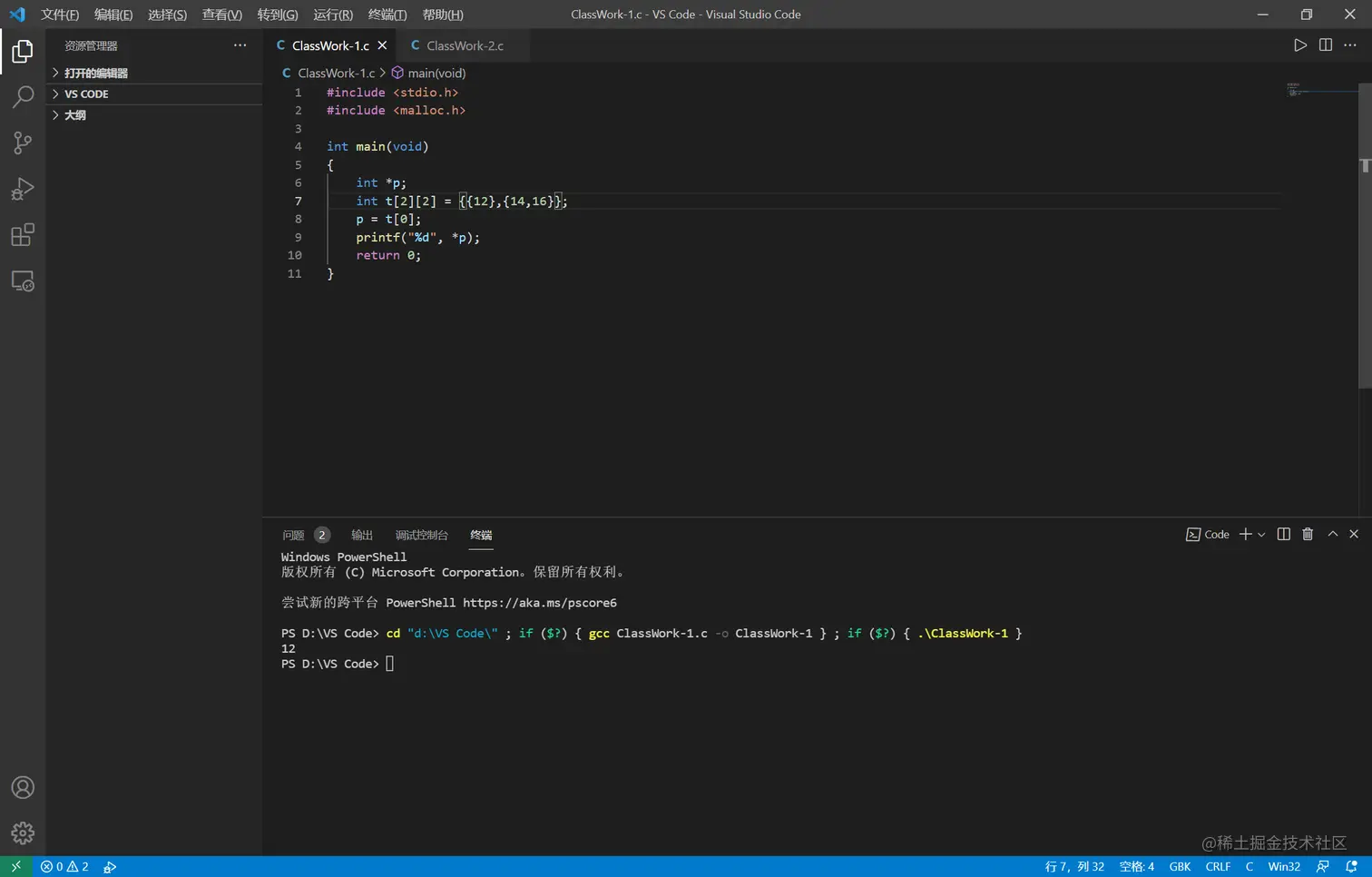Click line number 10 in the gutter
Viewport: 1372px width, 877px height.
[294, 256]
